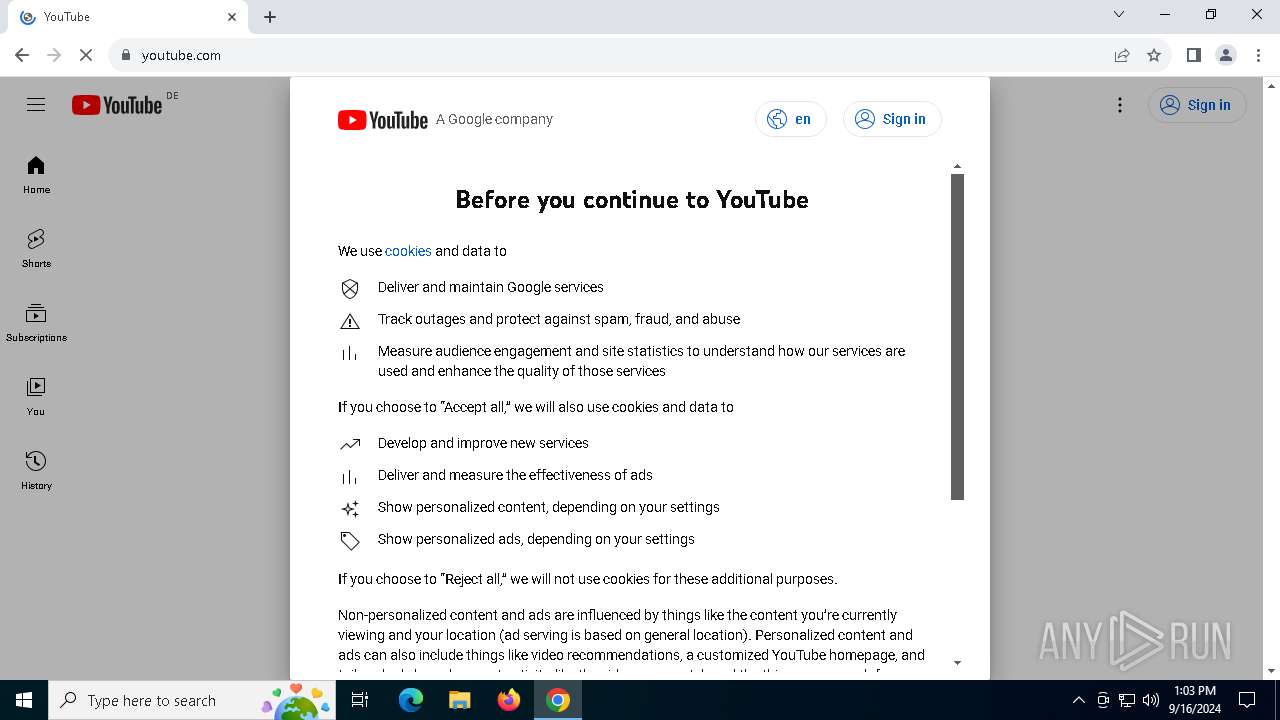Select the YouTube browser tab
Image resolution: width=1280 pixels, height=720 pixels.
pyautogui.click(x=130, y=17)
